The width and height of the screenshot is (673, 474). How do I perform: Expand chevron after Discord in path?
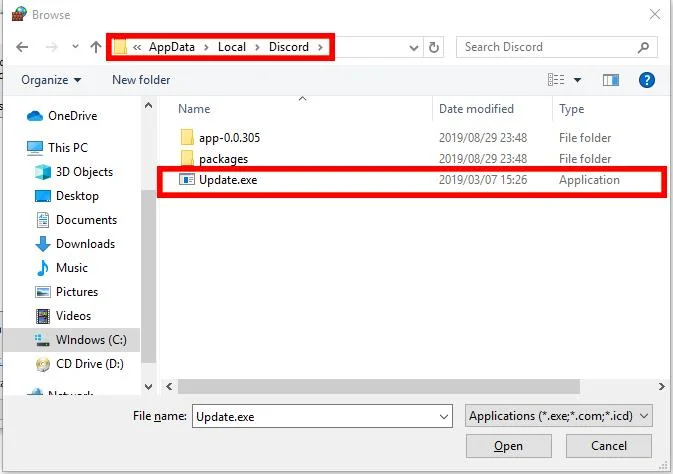tap(320, 47)
